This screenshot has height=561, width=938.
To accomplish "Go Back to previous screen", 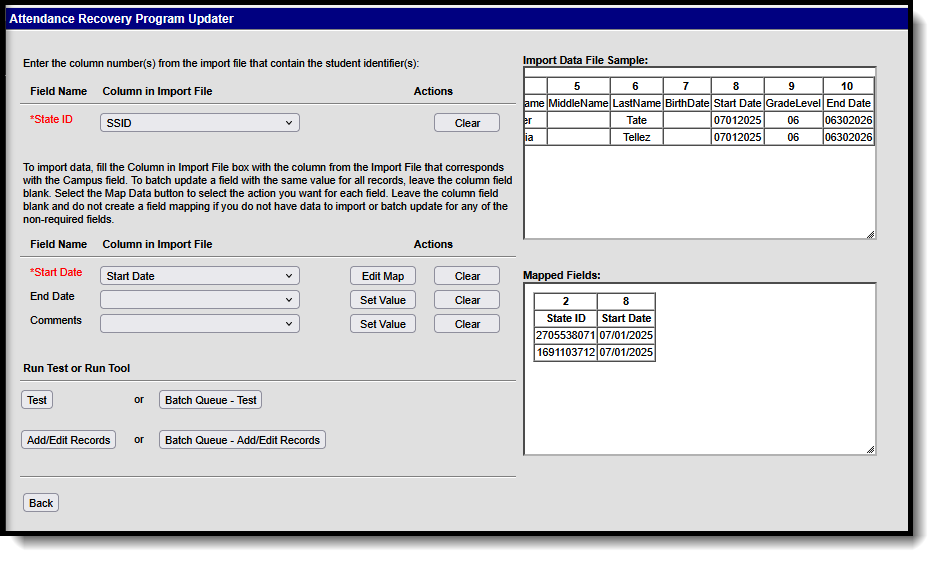I will click(41, 502).
